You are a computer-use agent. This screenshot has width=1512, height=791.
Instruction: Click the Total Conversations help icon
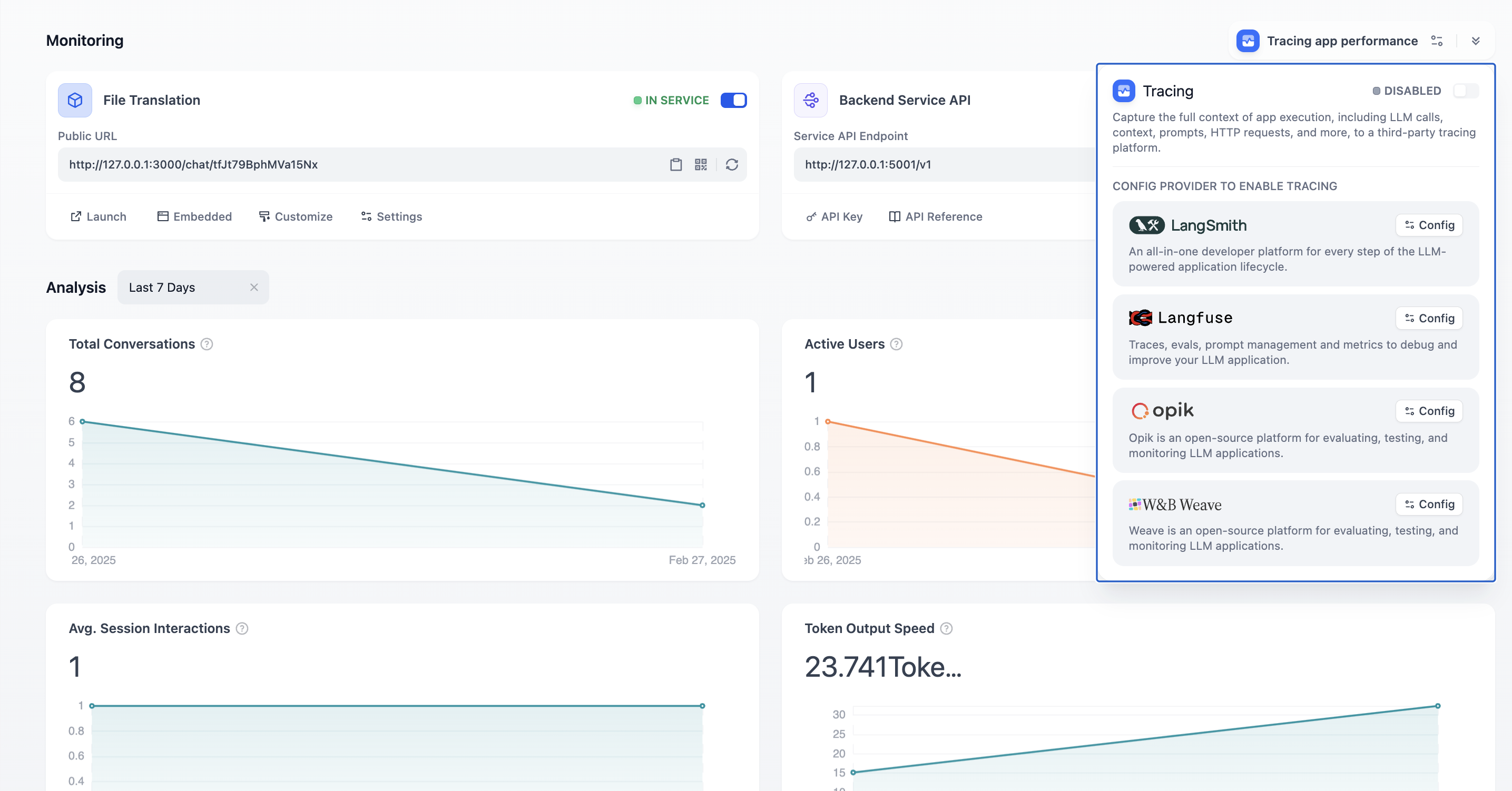pyautogui.click(x=207, y=344)
